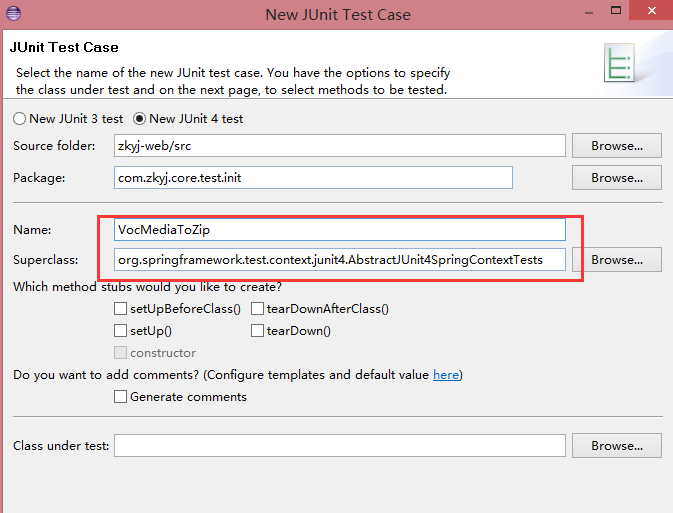Click the JUnit wizard banner icon
673x513 pixels.
620,64
